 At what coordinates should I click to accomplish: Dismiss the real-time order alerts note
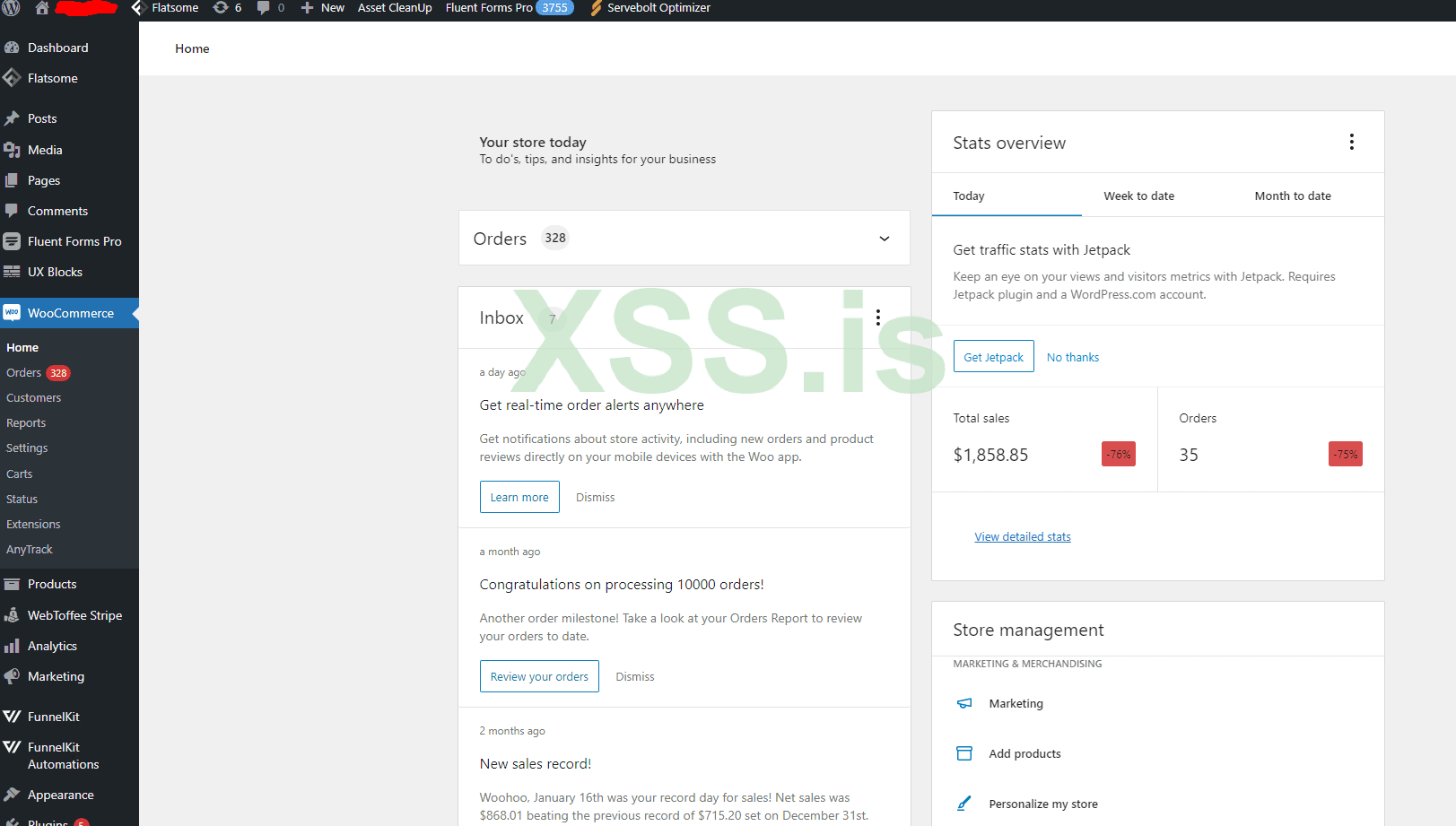pyautogui.click(x=596, y=497)
